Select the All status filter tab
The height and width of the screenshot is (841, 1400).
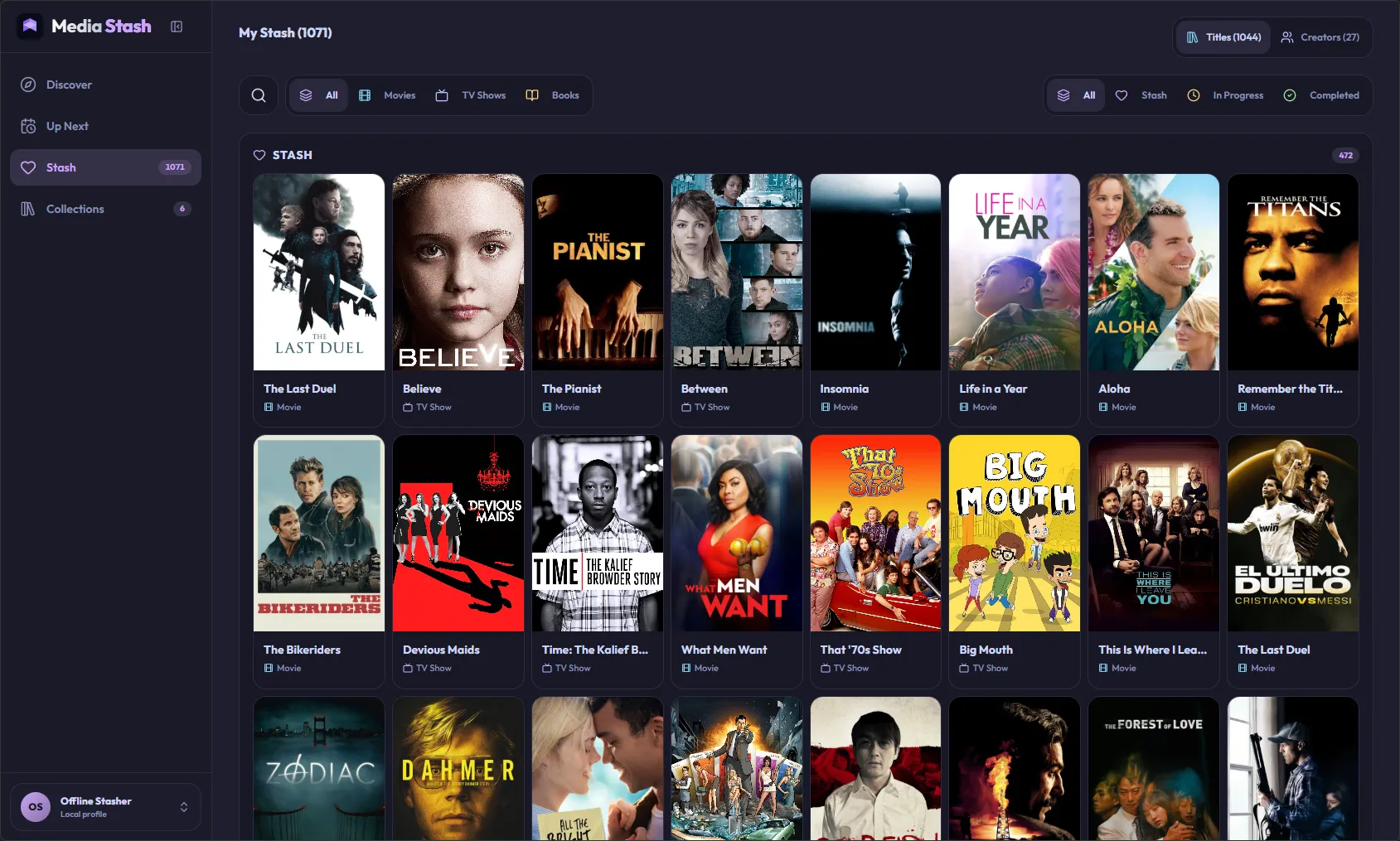(x=1076, y=95)
